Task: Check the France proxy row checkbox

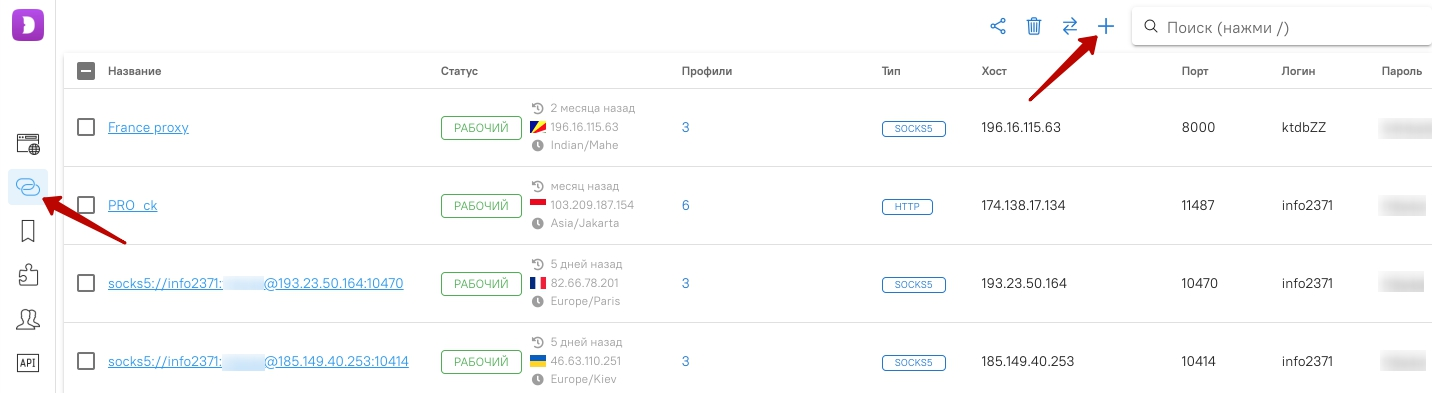Action: pyautogui.click(x=86, y=127)
